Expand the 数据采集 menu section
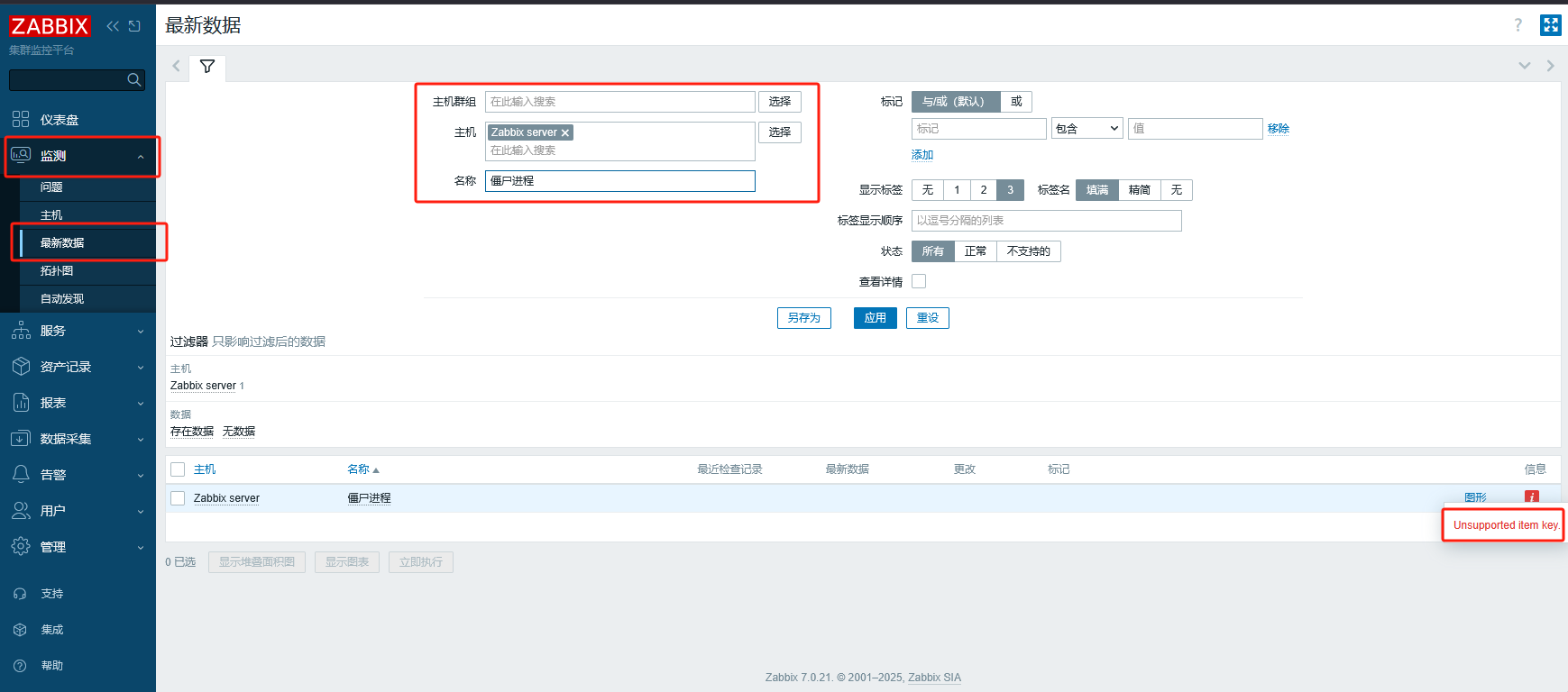This screenshot has width=1568, height=692. (141, 440)
